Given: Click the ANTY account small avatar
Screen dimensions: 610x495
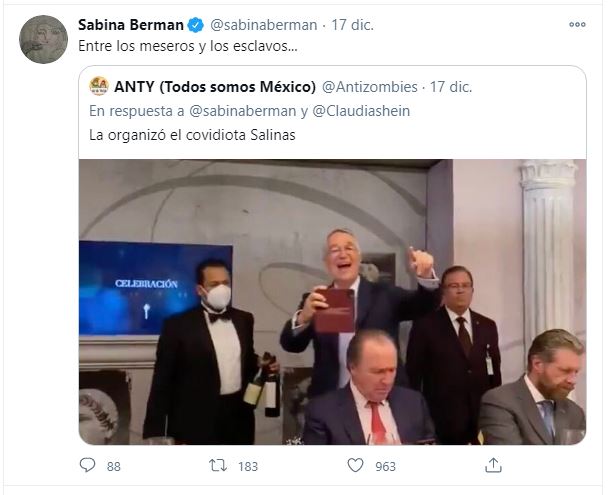Looking at the screenshot, I should pos(99,86).
